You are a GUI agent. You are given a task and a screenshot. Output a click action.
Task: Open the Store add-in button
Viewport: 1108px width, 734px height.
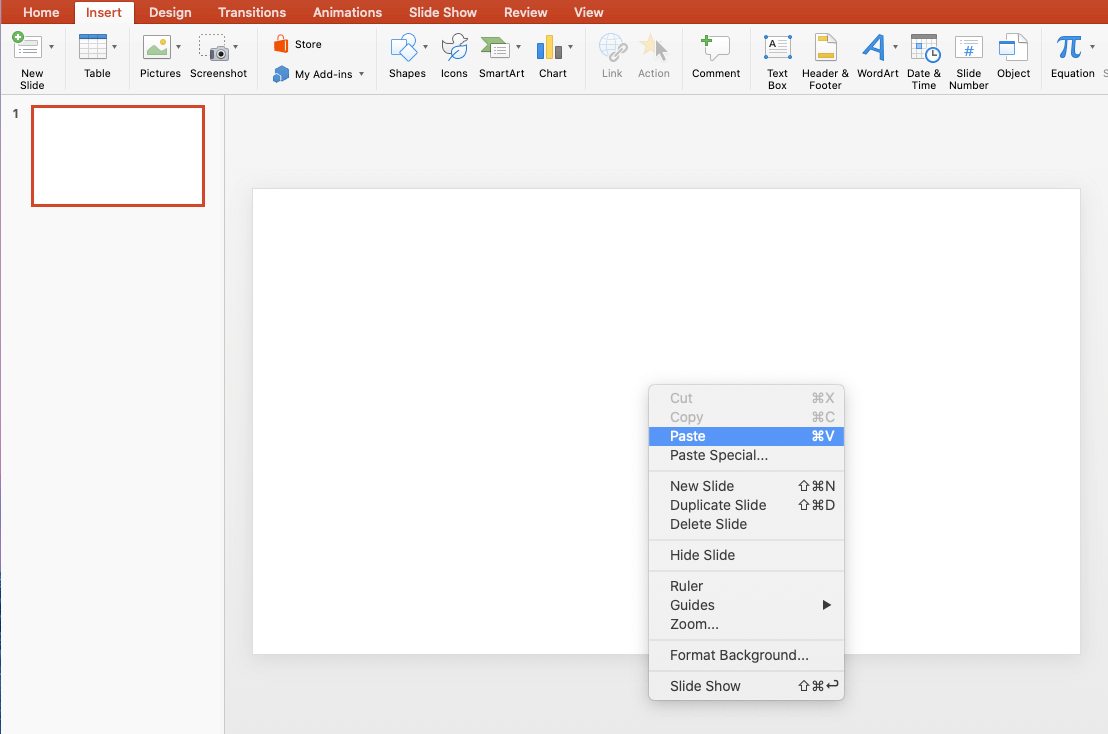297,44
